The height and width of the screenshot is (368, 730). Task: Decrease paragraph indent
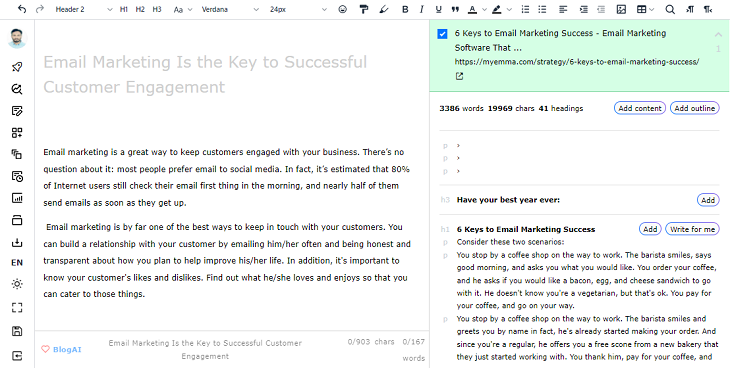pos(601,9)
